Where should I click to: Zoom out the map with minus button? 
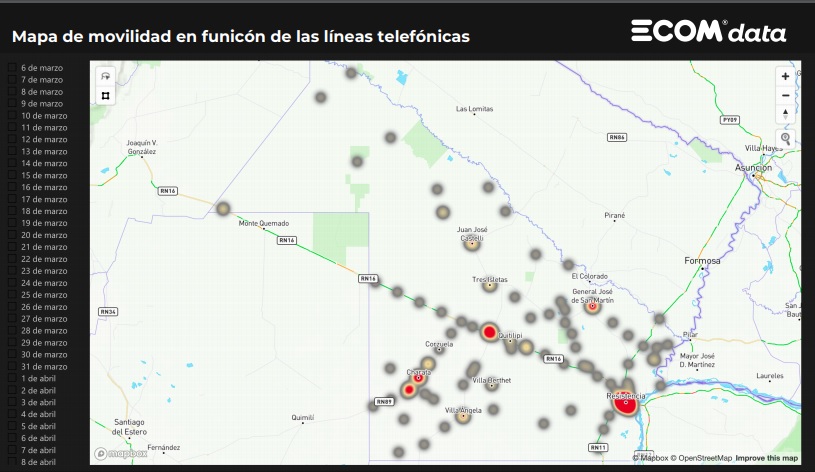[x=785, y=96]
